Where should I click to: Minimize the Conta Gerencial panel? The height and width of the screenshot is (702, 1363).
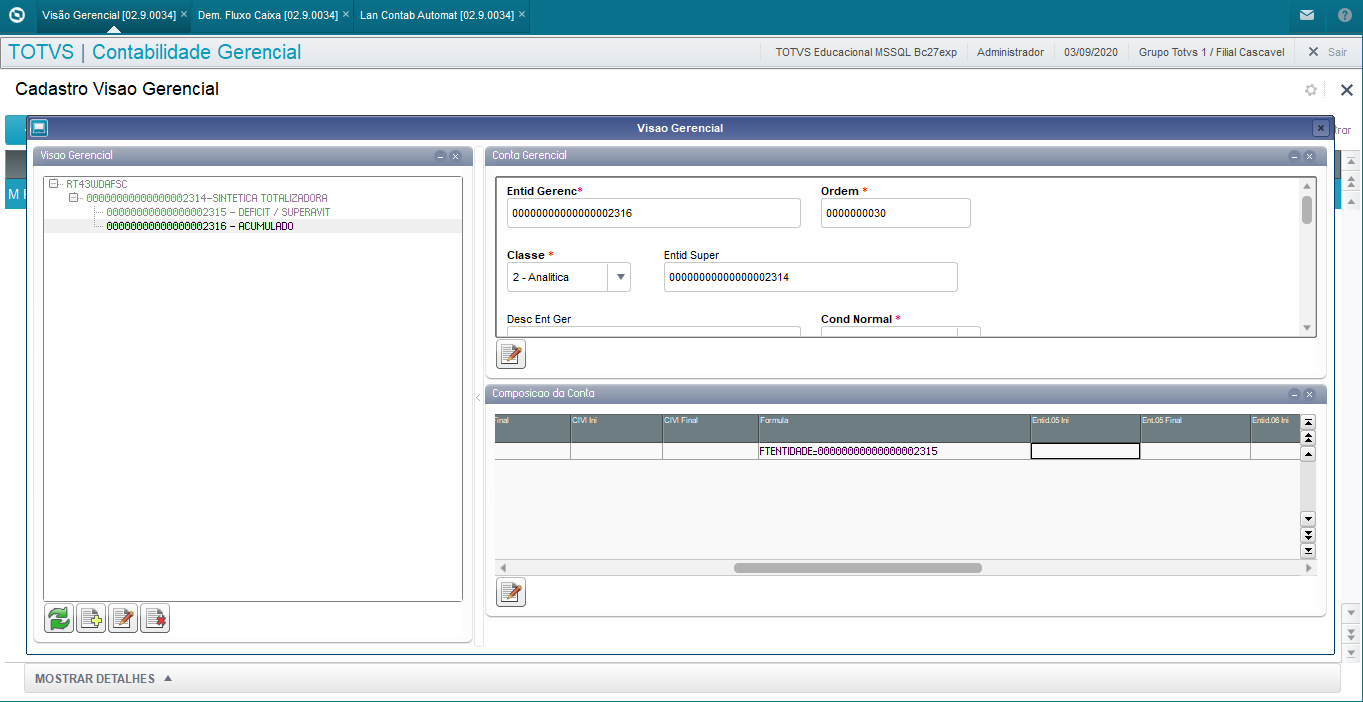pos(1294,156)
